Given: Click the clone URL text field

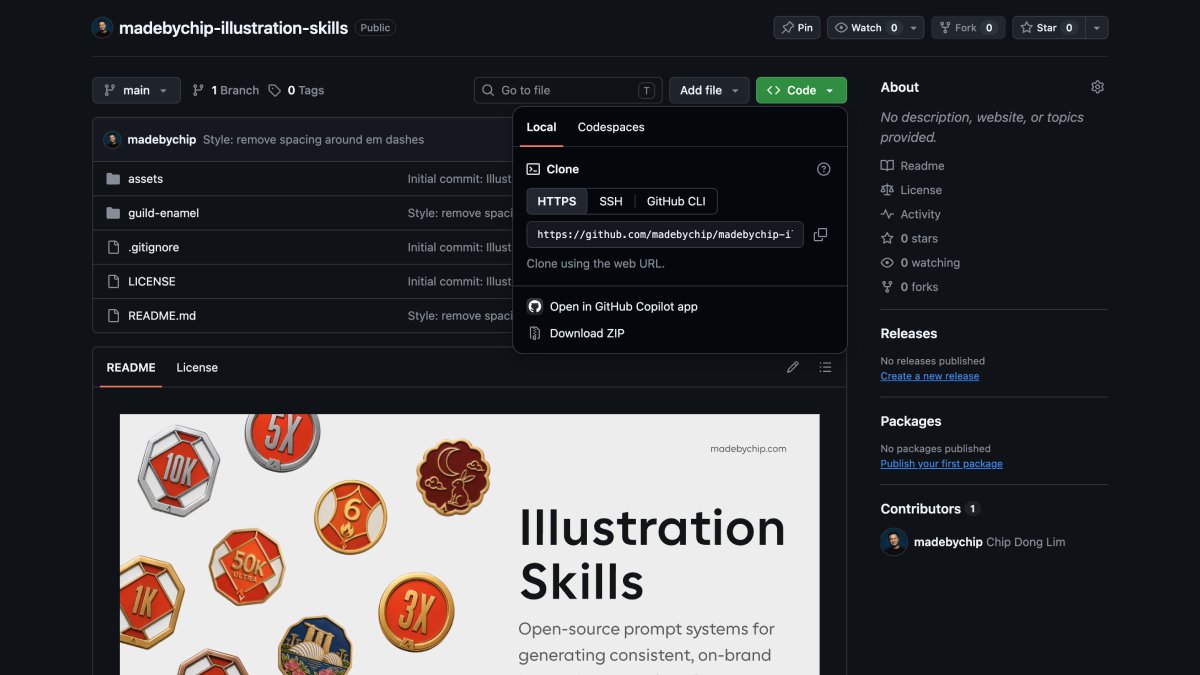Looking at the screenshot, I should click(665, 235).
